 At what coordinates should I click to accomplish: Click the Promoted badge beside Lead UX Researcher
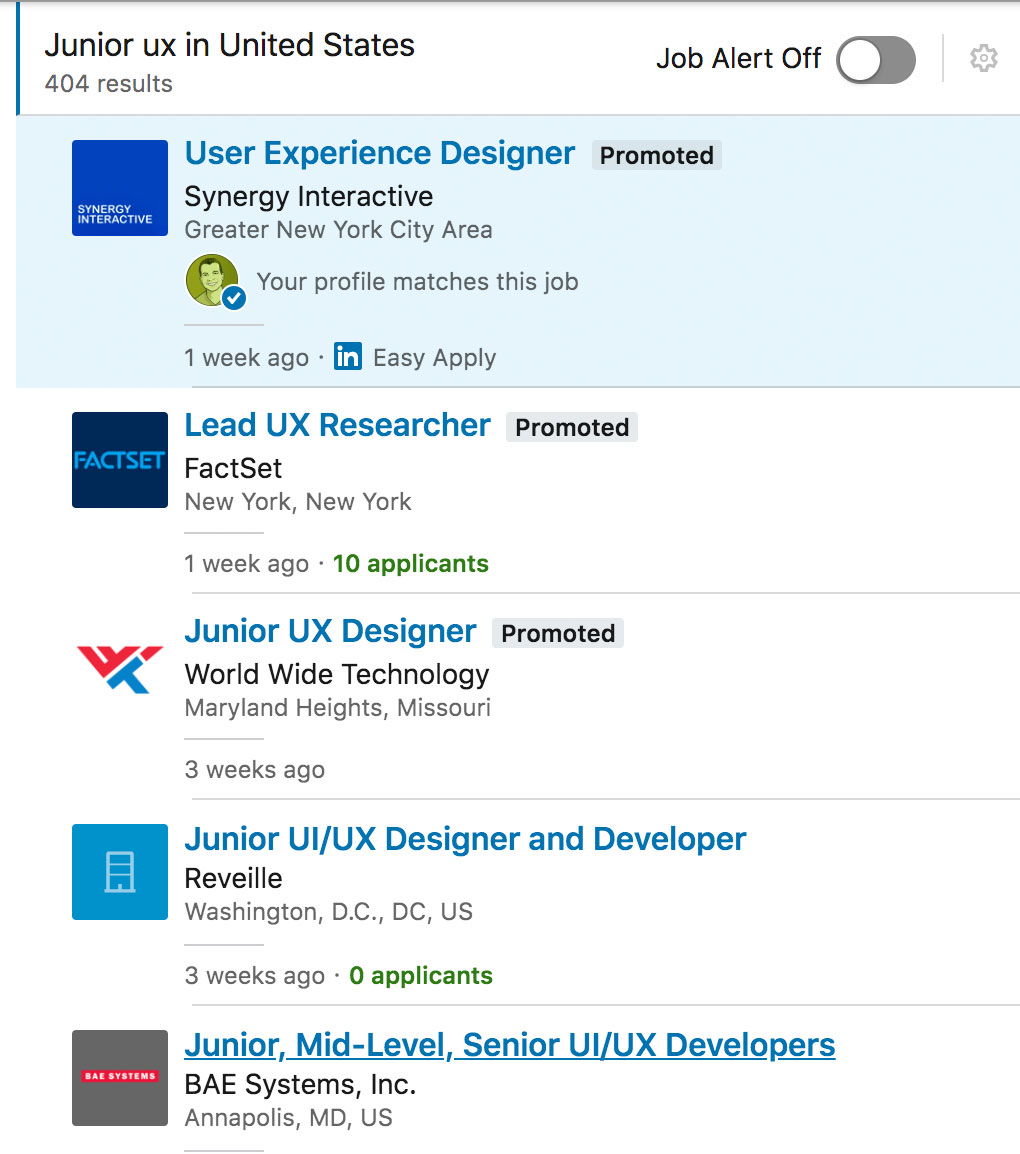click(572, 428)
